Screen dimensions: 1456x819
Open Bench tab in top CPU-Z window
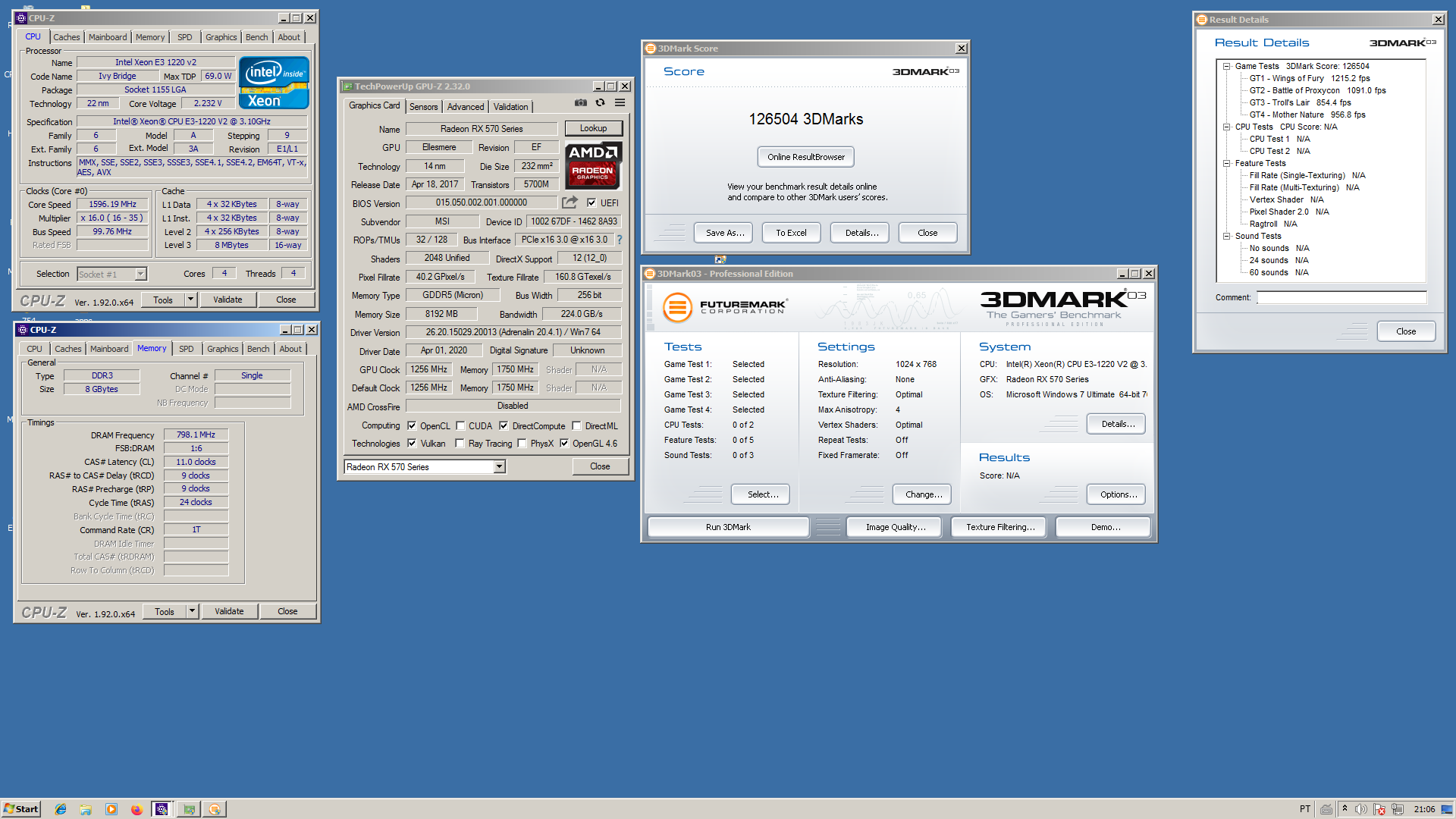(257, 37)
